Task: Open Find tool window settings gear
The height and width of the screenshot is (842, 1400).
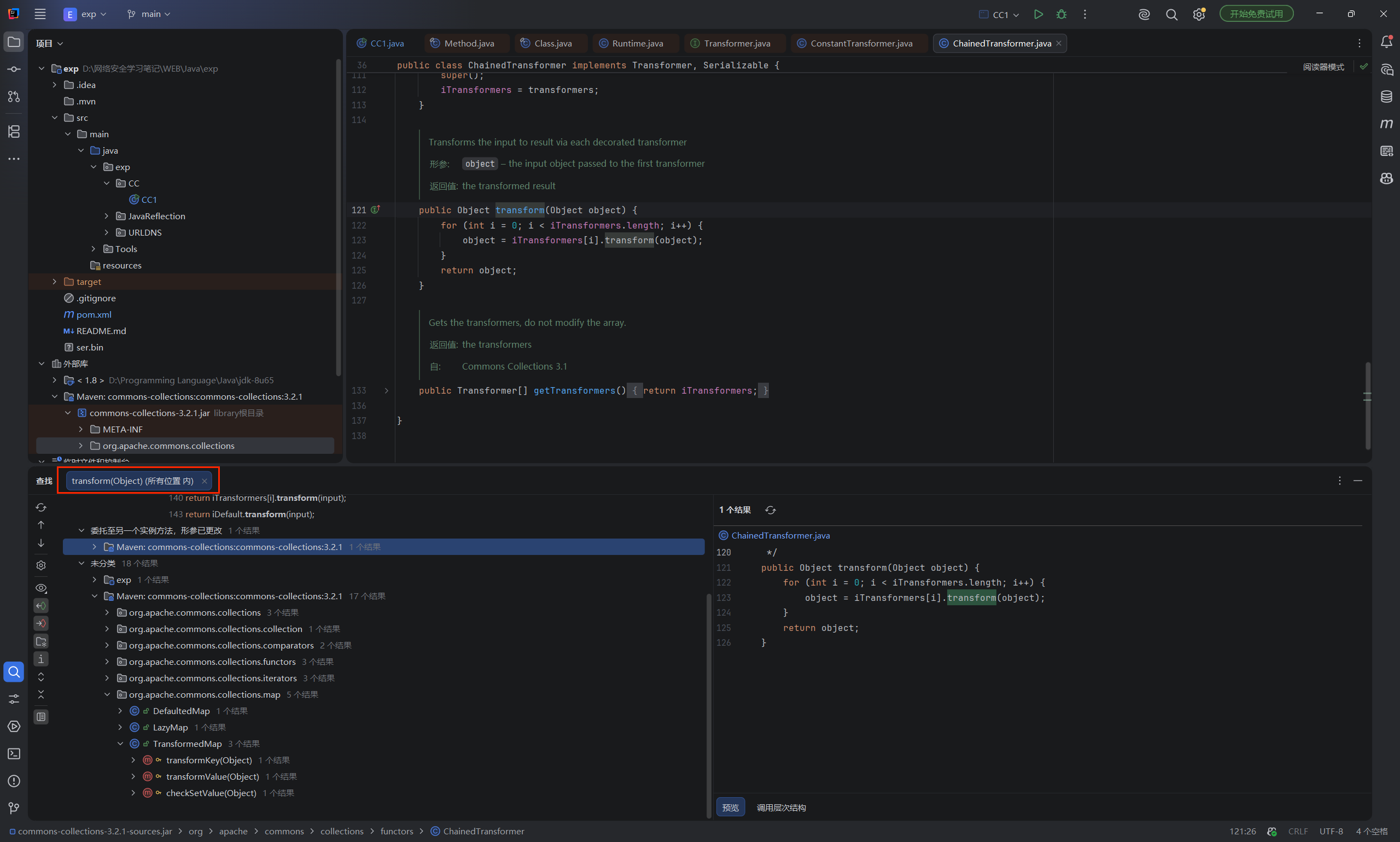Action: point(41,565)
